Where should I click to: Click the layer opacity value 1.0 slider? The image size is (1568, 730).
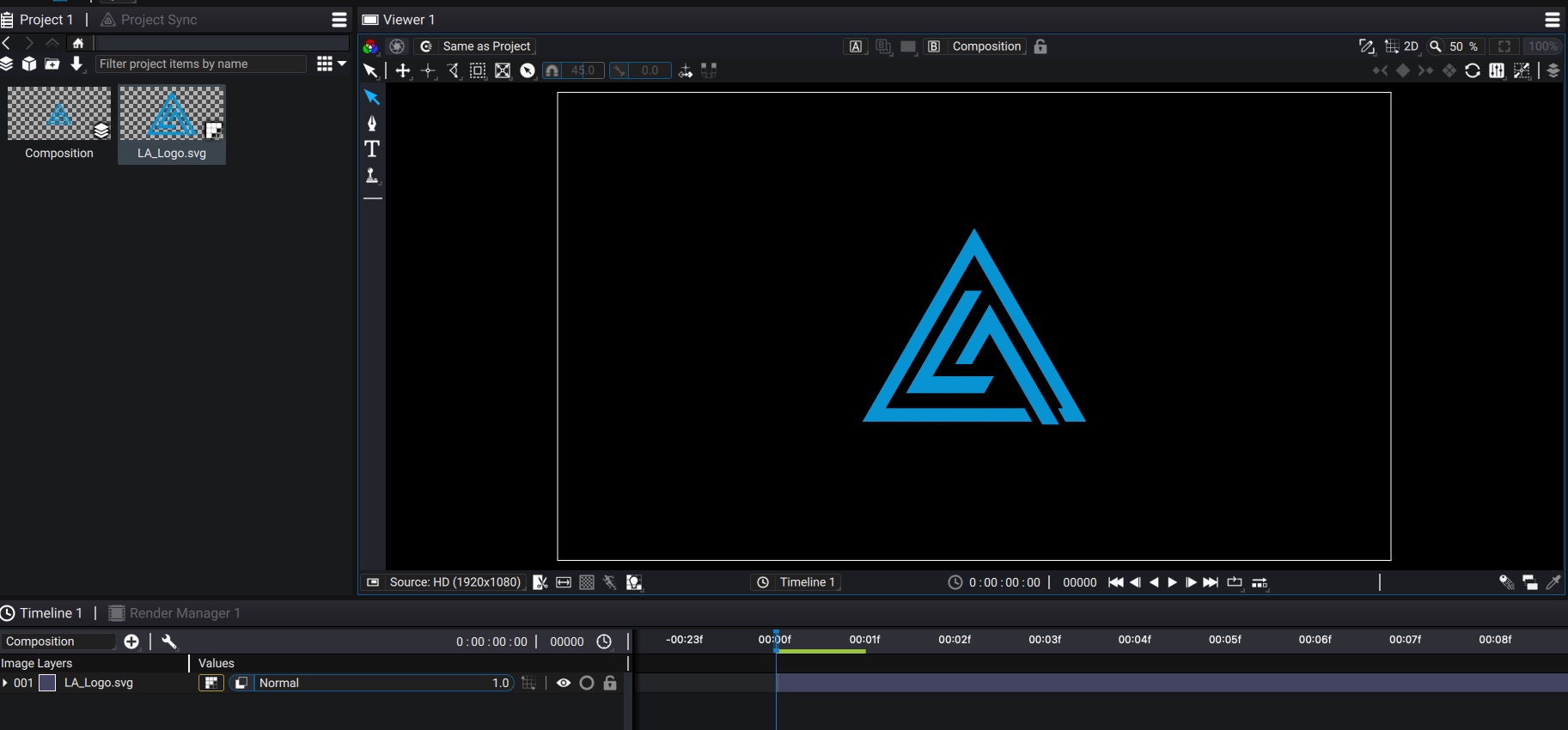point(501,683)
